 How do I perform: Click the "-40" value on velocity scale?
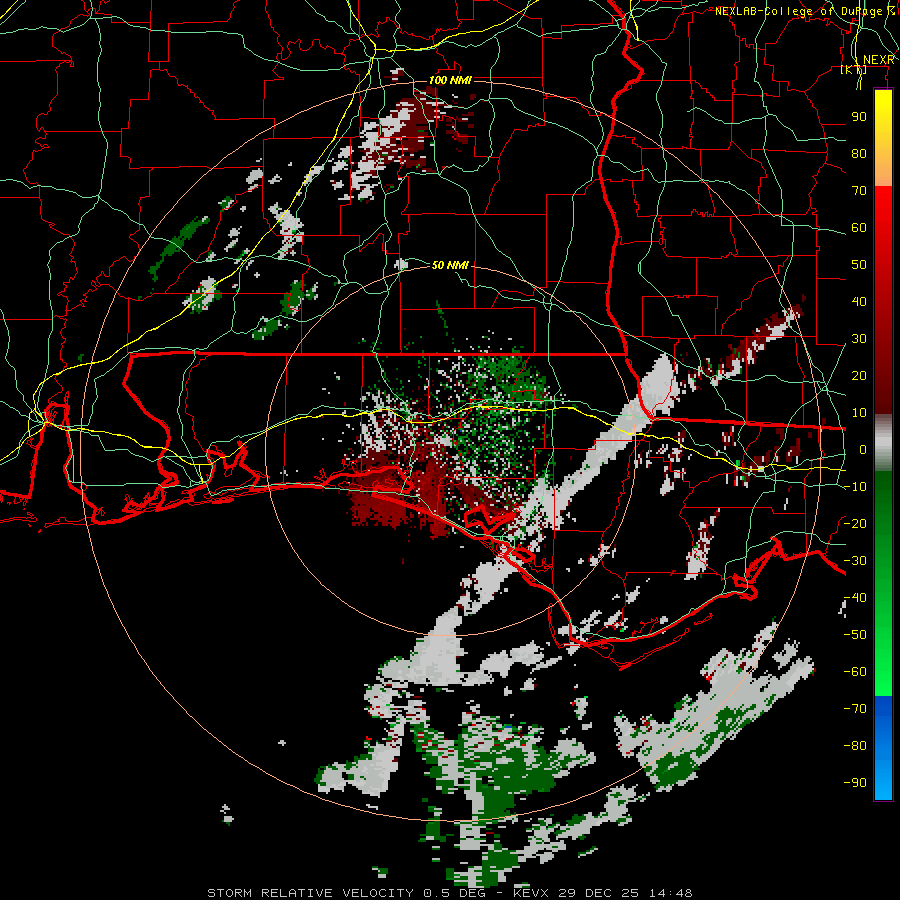tap(855, 598)
